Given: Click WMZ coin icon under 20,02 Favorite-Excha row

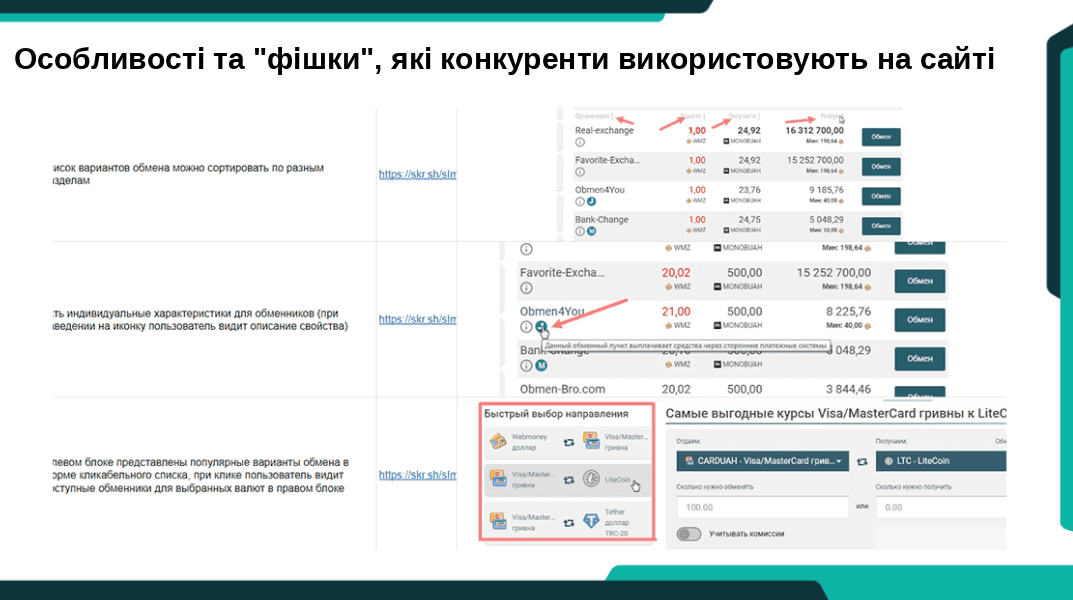Looking at the screenshot, I should [x=668, y=287].
